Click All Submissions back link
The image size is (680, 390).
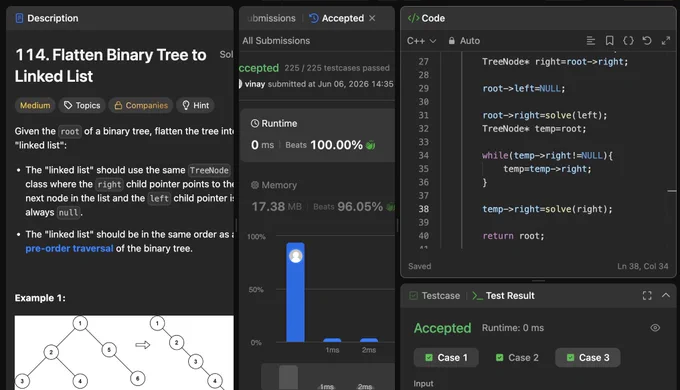click(276, 41)
